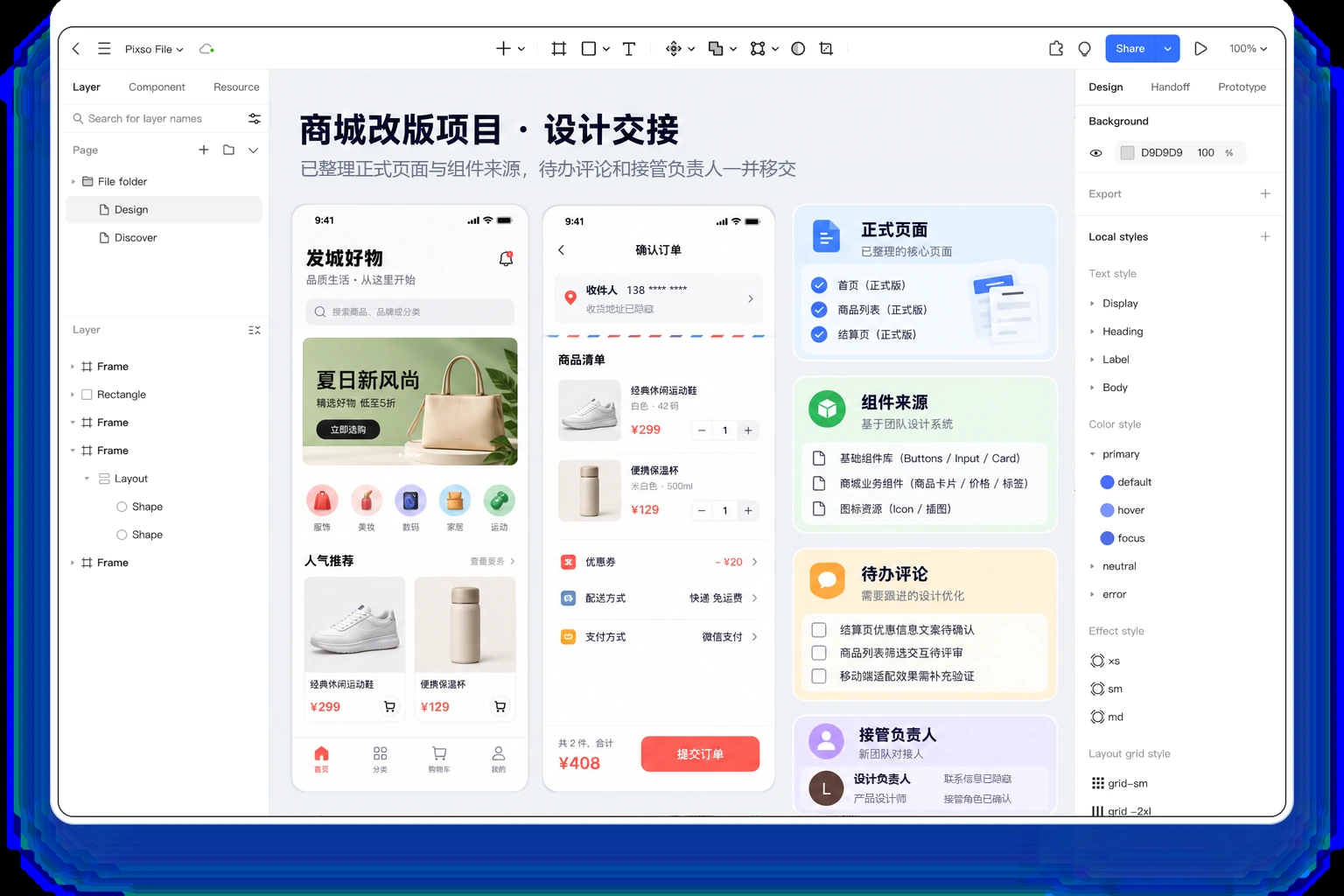Toggle 首页（正式版）checkbox
Screen dimensions: 1344x896
(x=819, y=285)
